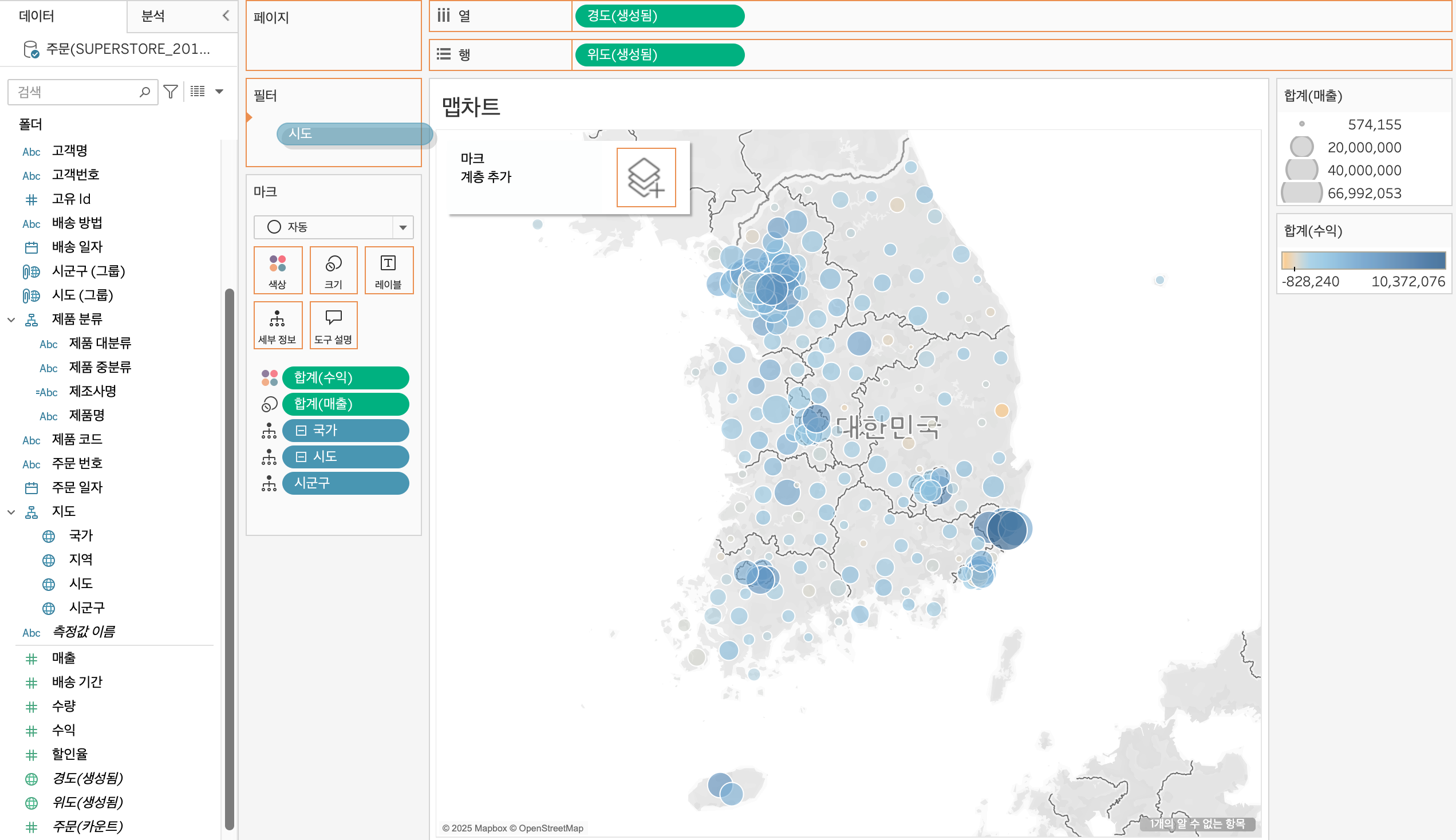
Task: Select the 주문(카운트) field
Action: [x=87, y=827]
